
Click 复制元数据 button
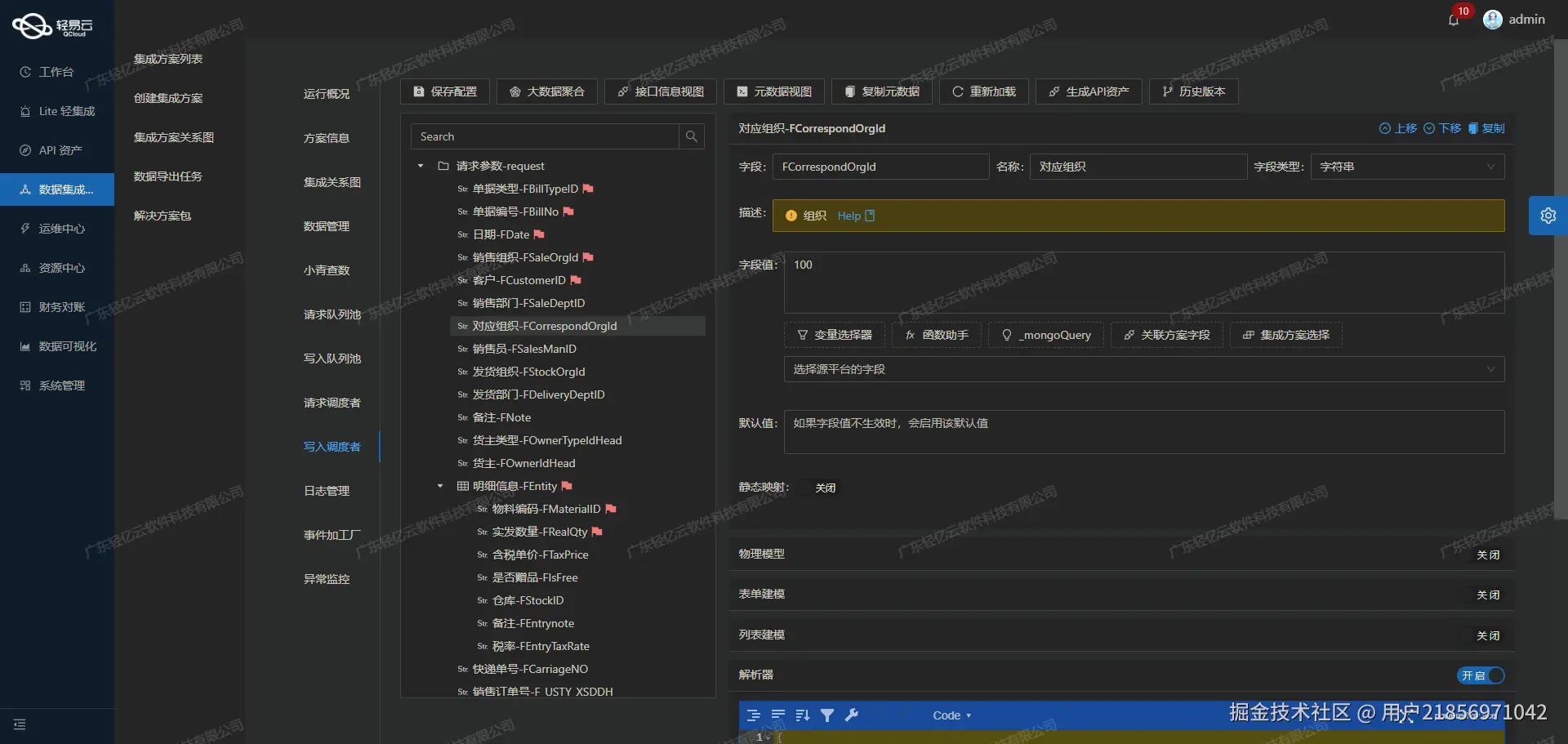click(x=882, y=91)
